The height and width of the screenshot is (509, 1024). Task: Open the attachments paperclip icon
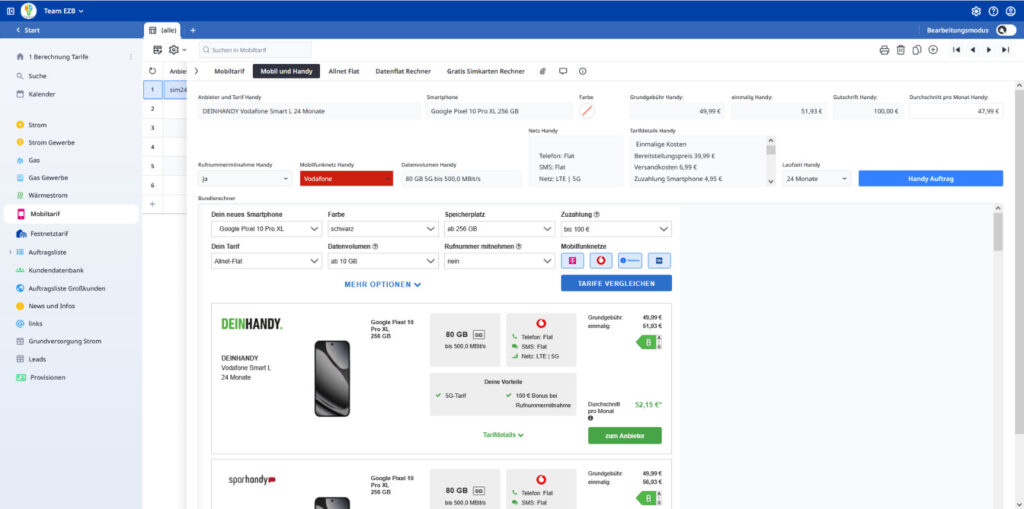[542, 71]
